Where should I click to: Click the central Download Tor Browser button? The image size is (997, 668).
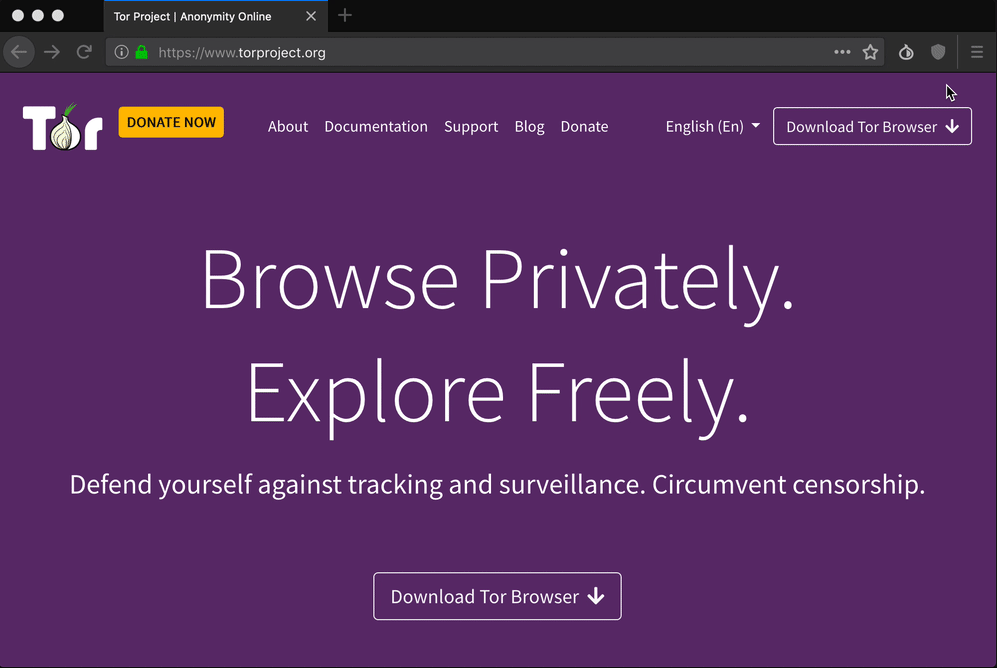497,595
